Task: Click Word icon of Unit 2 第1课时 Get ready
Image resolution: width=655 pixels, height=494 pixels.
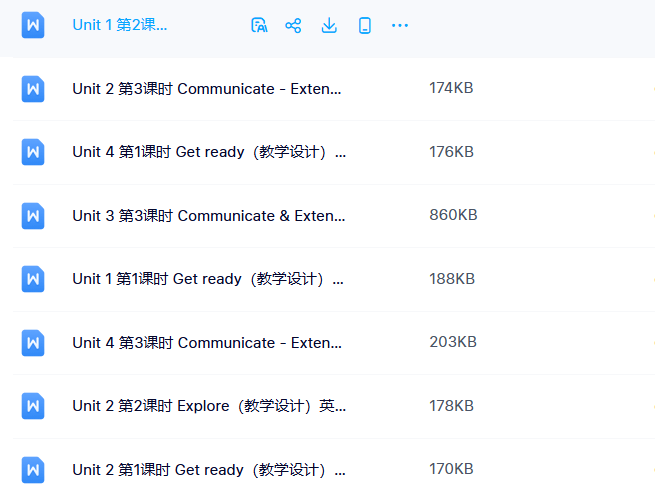Action: tap(33, 470)
